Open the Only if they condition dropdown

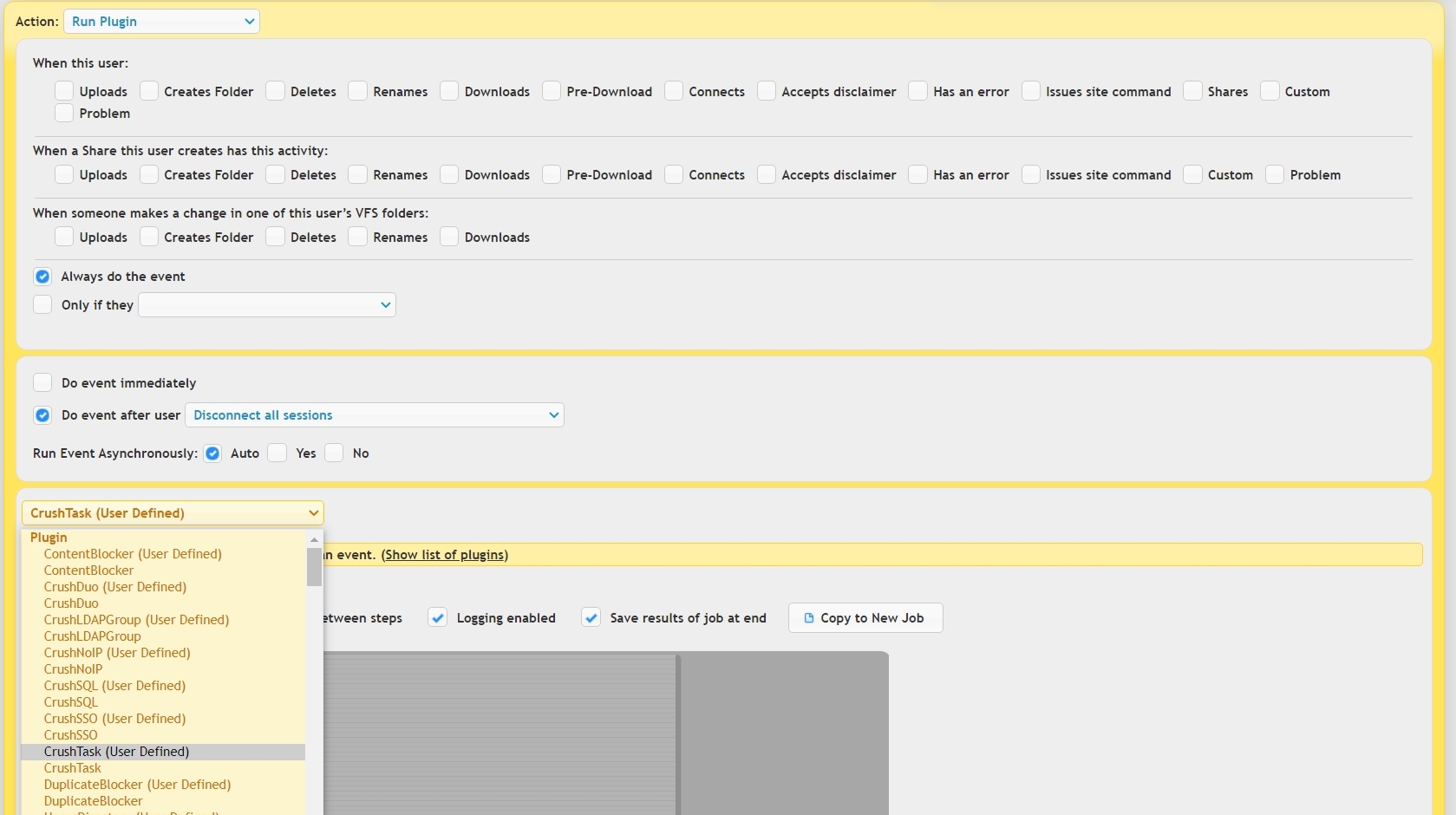coord(267,305)
